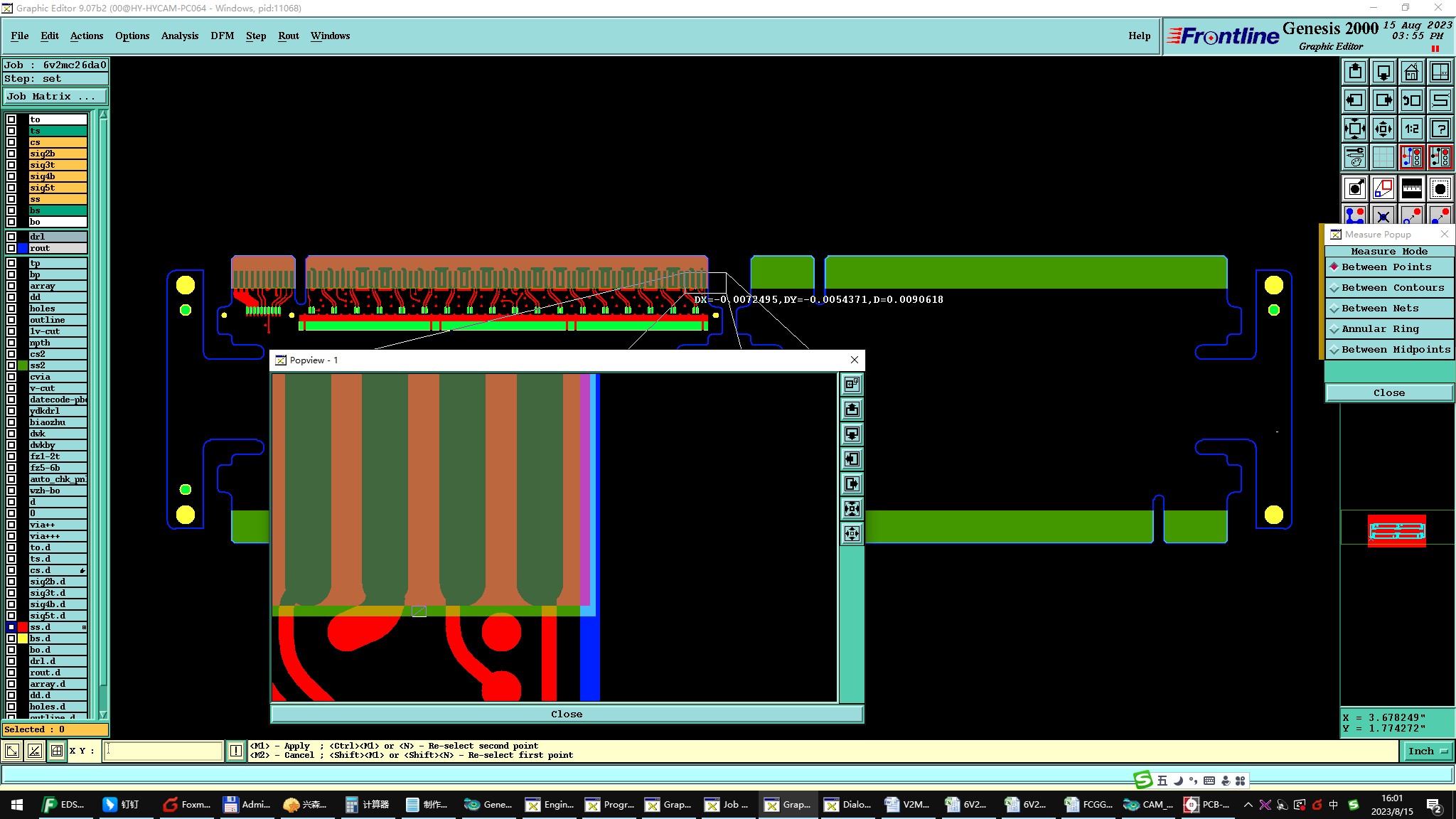Select Between Contours measure mode
This screenshot has height=819, width=1456.
[1392, 288]
